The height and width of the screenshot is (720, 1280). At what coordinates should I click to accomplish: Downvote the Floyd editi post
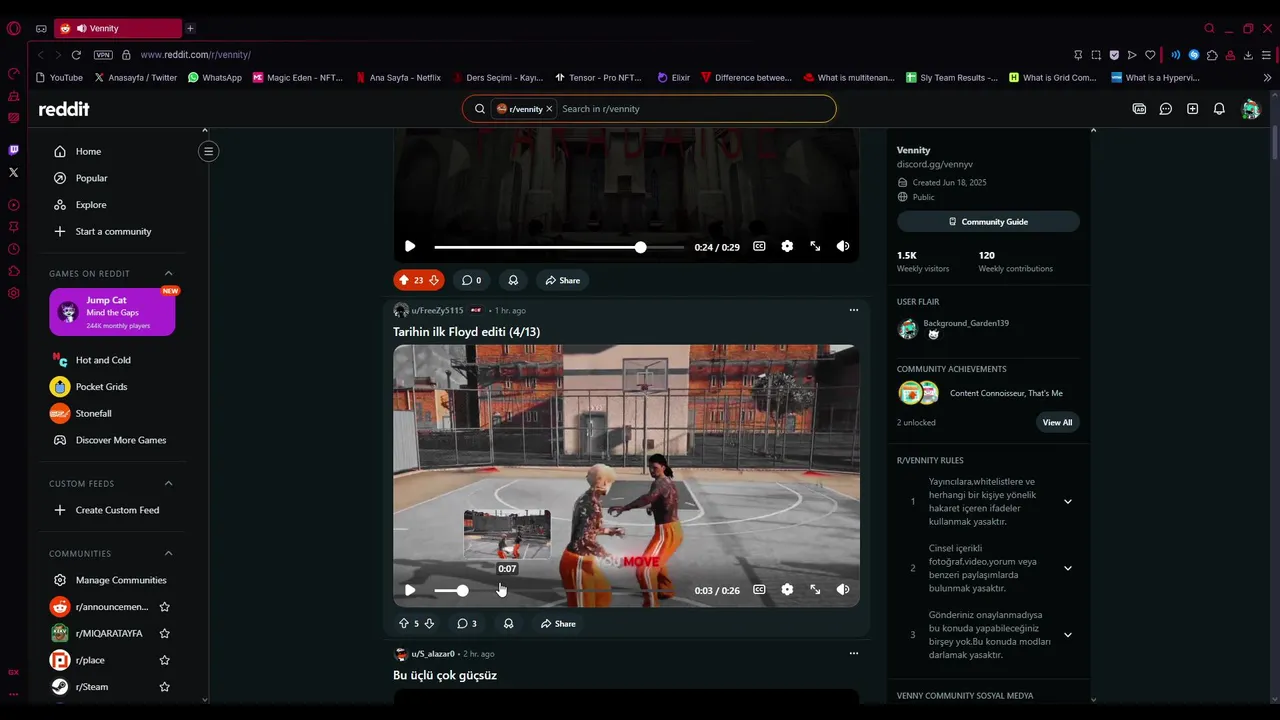coord(429,623)
